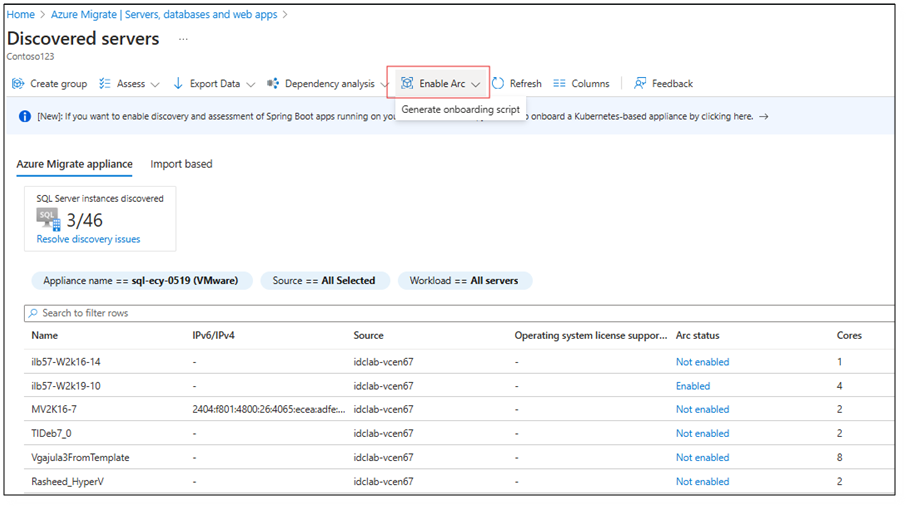Click Not enabled for Rasheed_HyperV
The width and height of the screenshot is (911, 511).
click(x=702, y=481)
